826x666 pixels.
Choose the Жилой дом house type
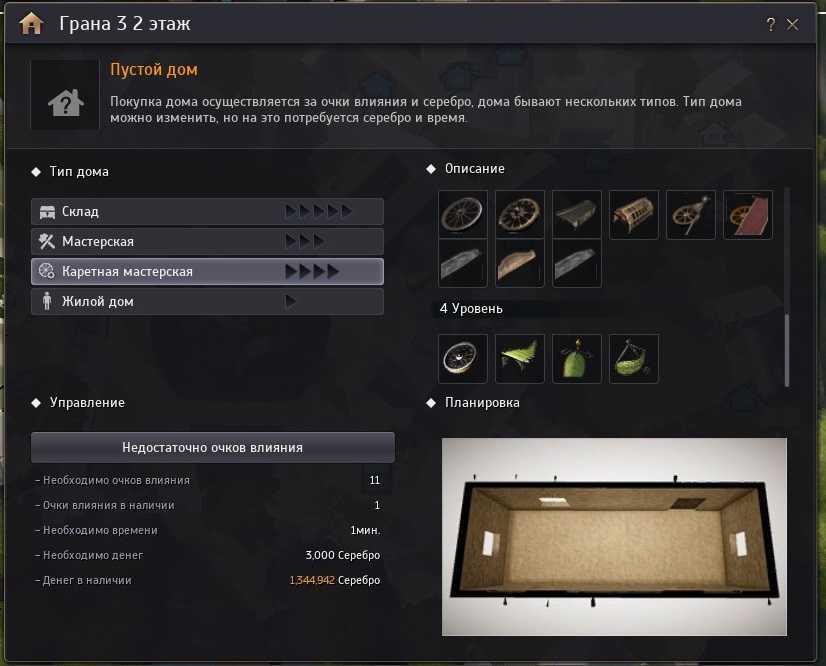207,301
